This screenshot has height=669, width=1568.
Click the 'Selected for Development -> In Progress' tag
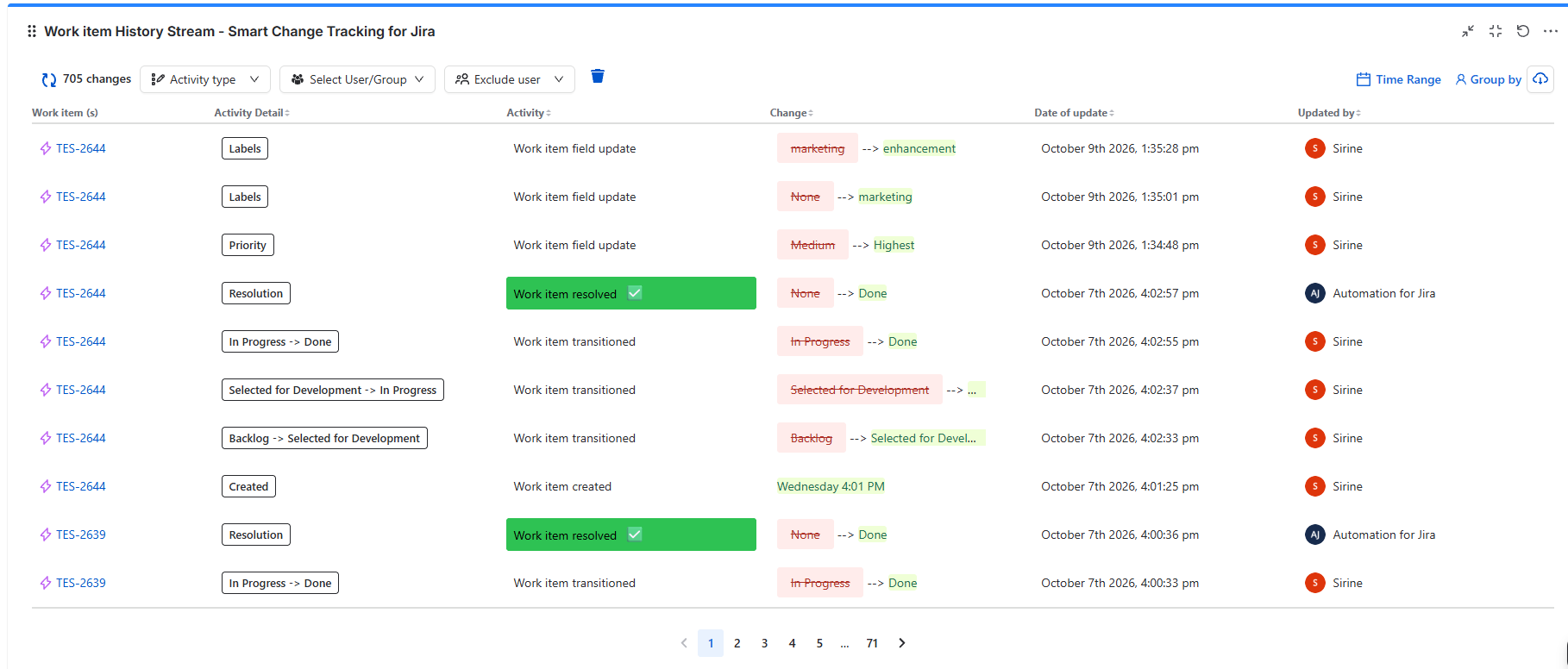333,390
